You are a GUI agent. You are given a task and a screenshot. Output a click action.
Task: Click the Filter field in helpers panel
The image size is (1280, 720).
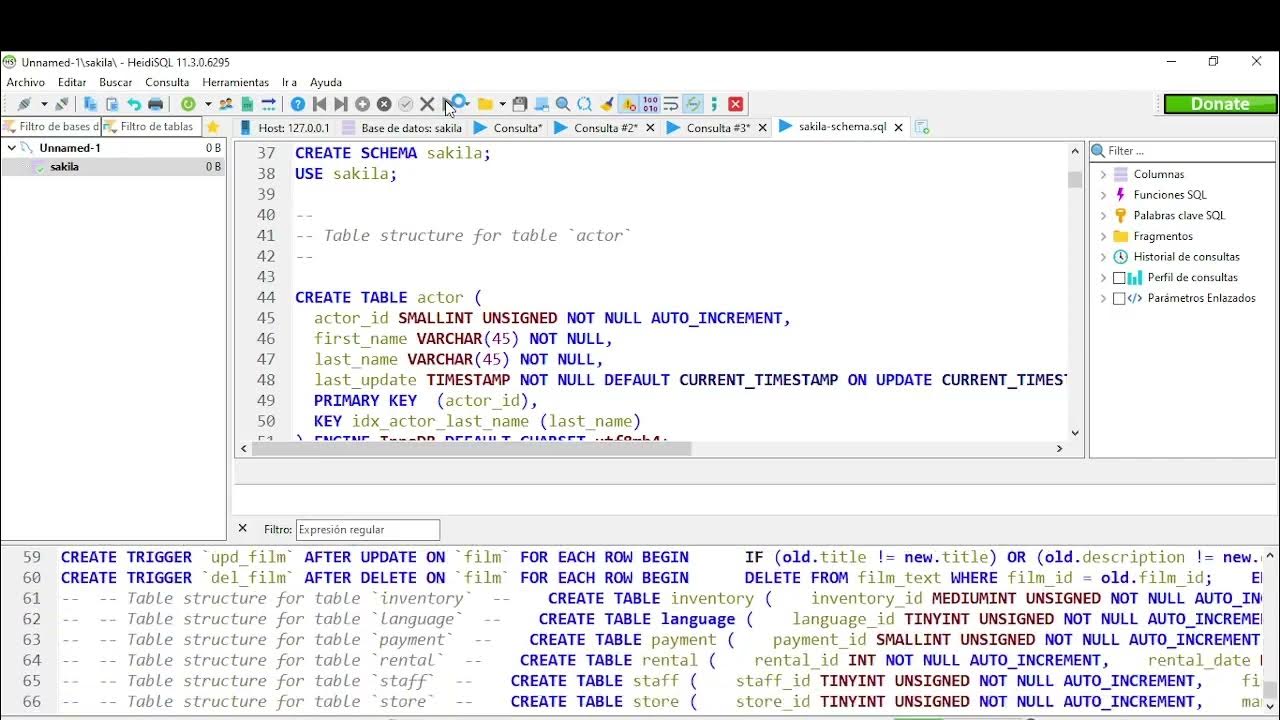click(x=1183, y=151)
